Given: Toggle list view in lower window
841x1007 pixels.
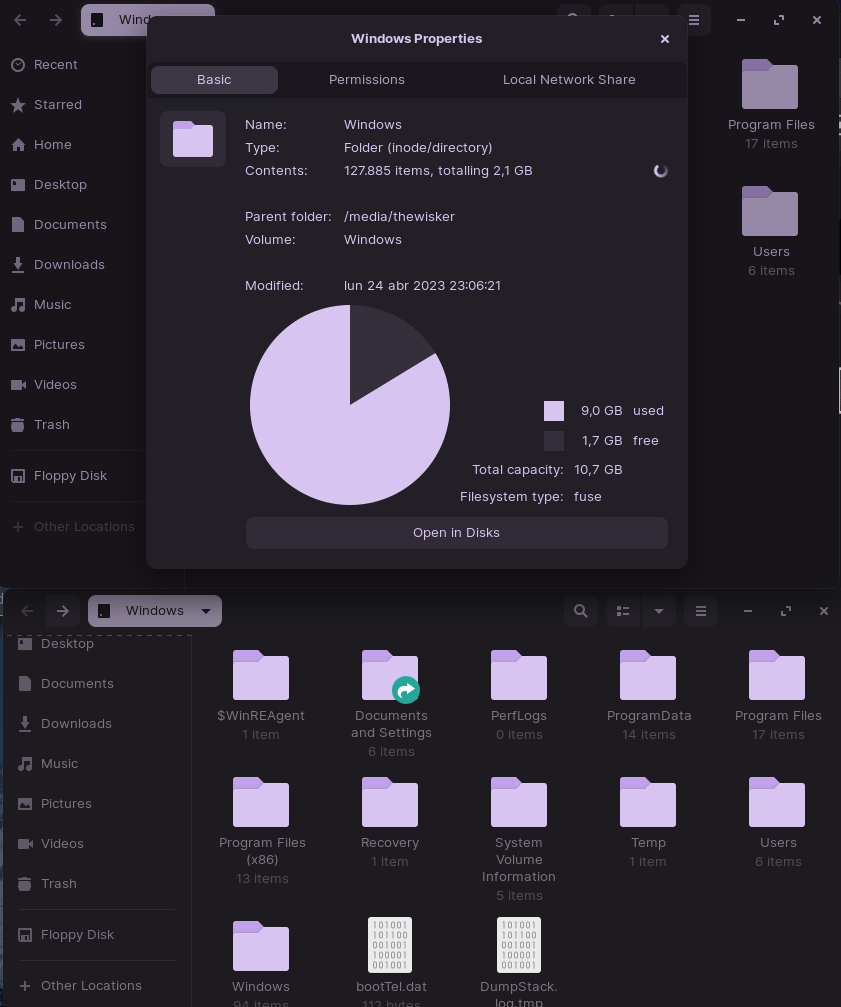Looking at the screenshot, I should tap(623, 611).
